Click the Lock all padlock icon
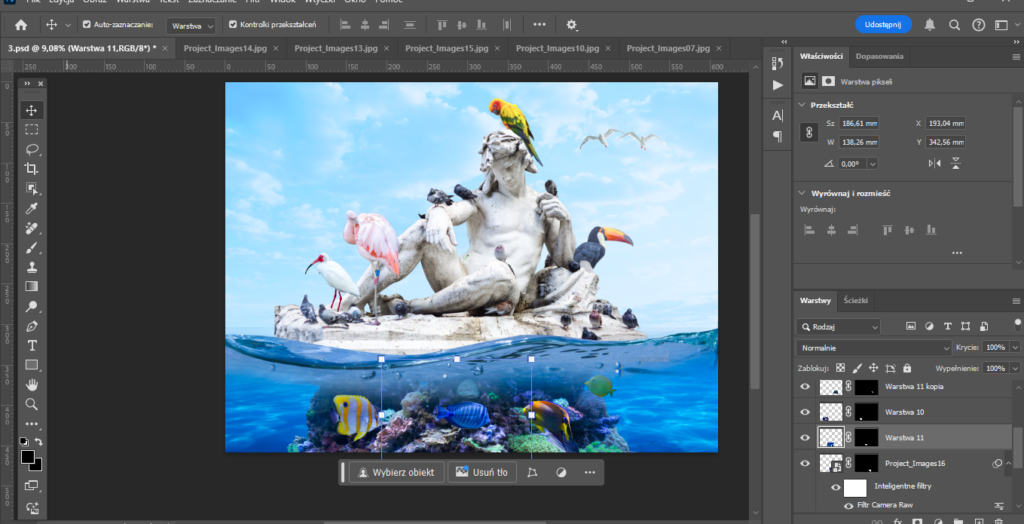This screenshot has width=1024, height=524. click(906, 368)
